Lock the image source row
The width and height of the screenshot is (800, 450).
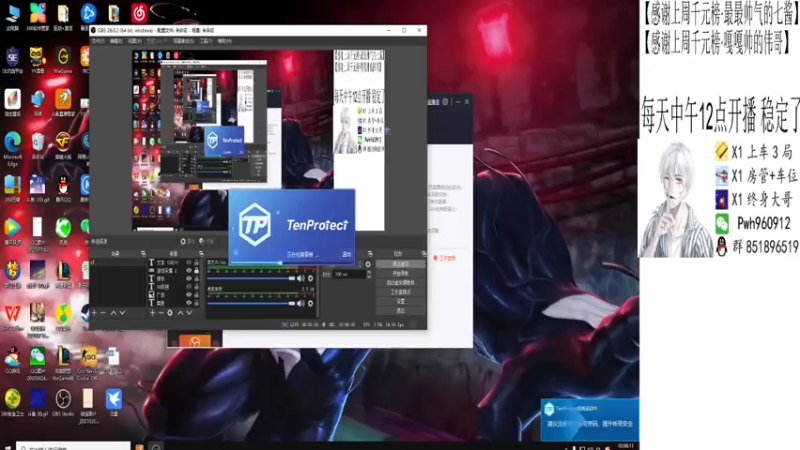pyautogui.click(x=196, y=295)
